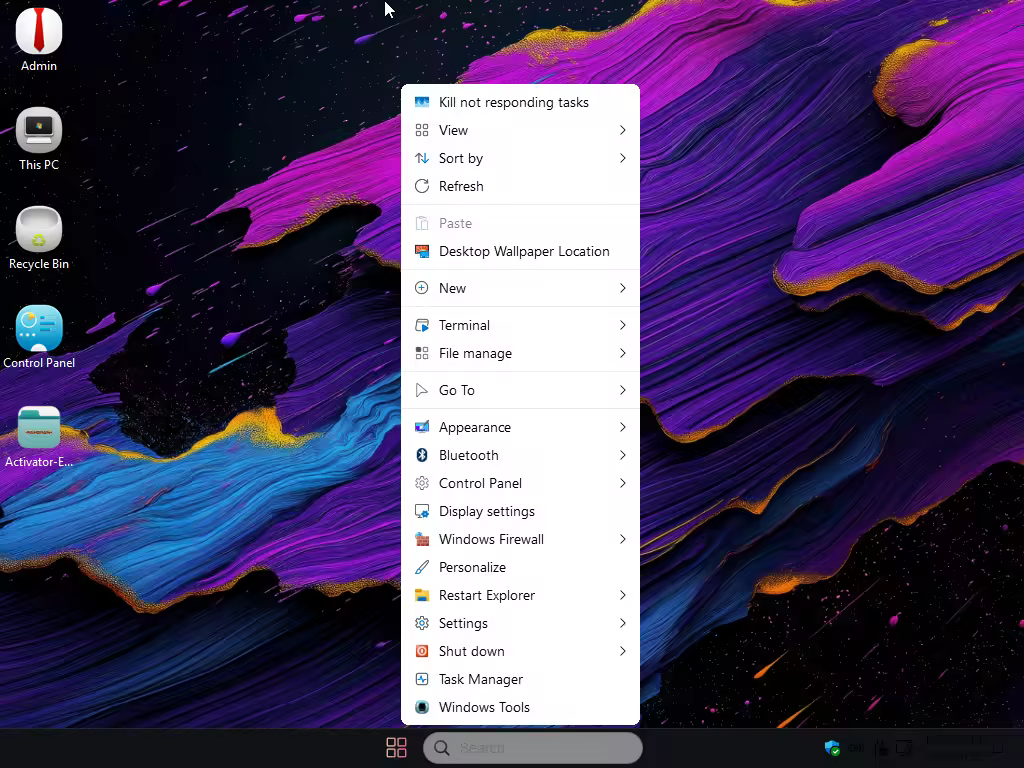The height and width of the screenshot is (768, 1024).
Task: Click Personalize in the context menu
Action: pos(472,567)
